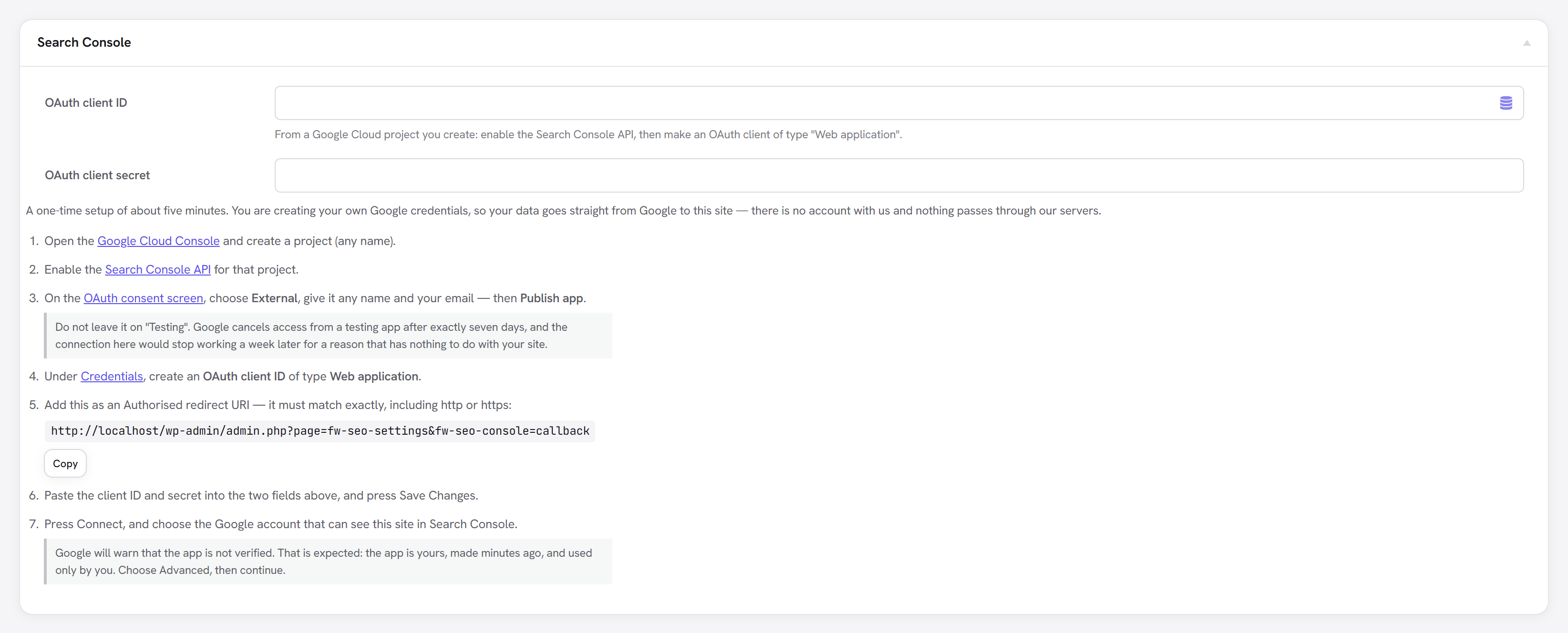Focus the OAuth client secret input field
Image resolution: width=1568 pixels, height=633 pixels.
click(x=898, y=175)
